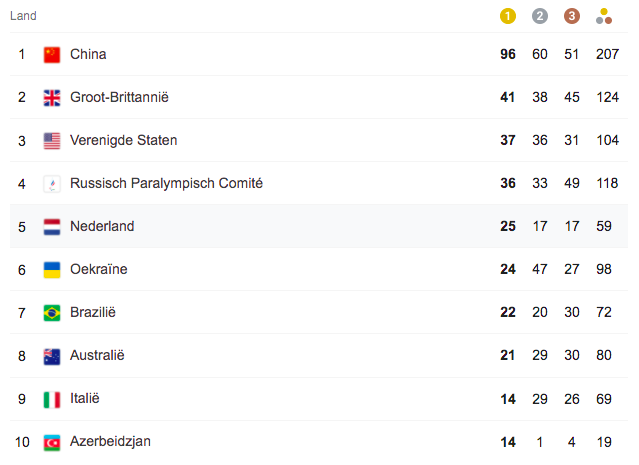Click the silver medal column icon

(540, 16)
